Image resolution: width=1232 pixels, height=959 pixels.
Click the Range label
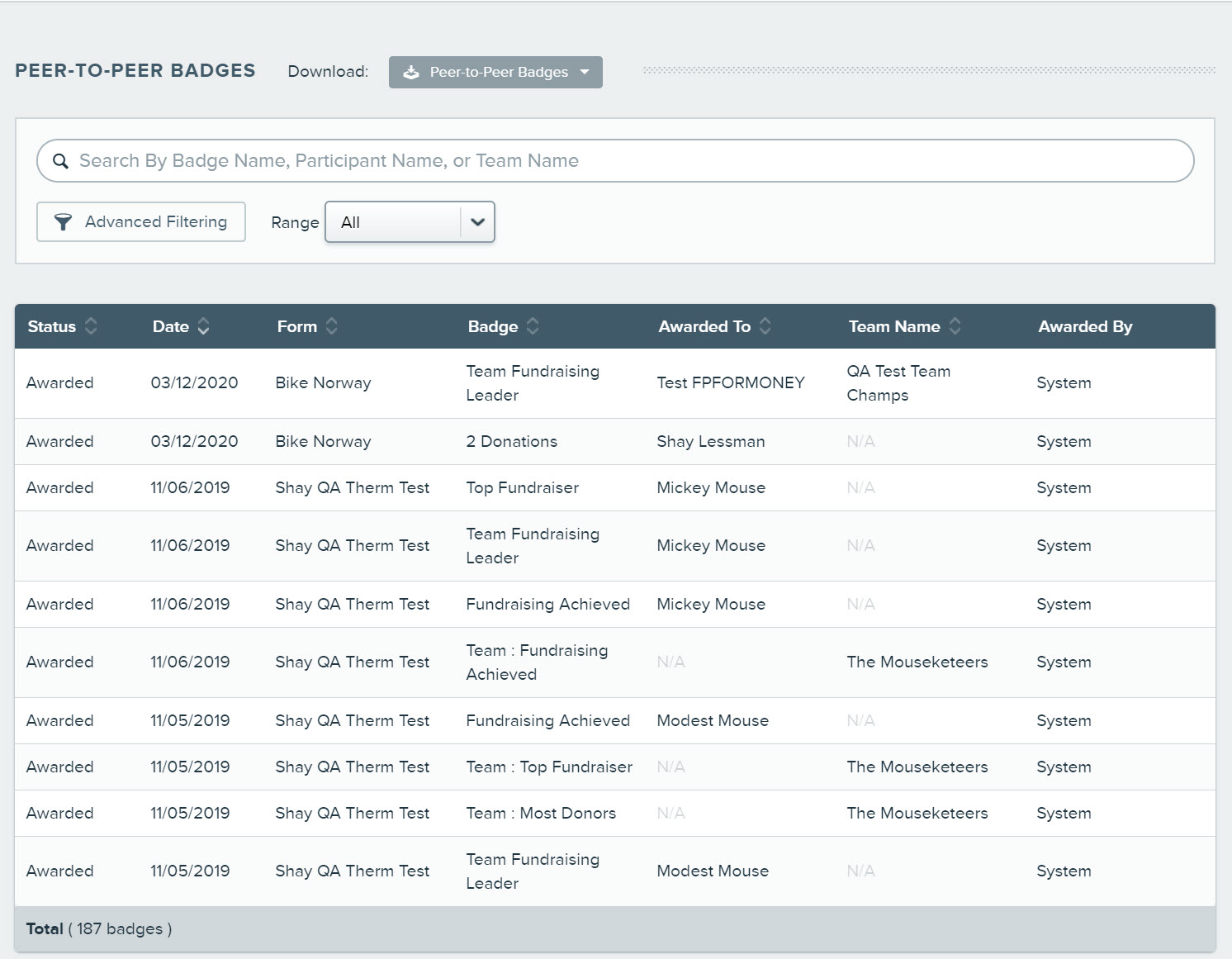[x=295, y=223]
